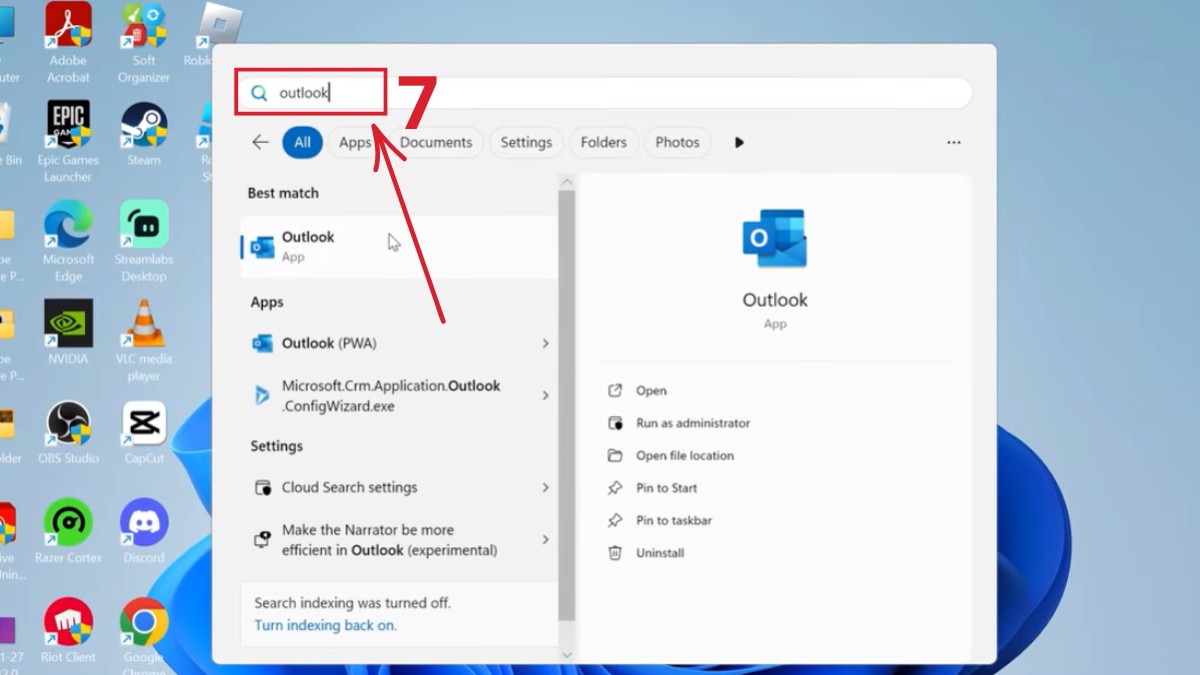The height and width of the screenshot is (675, 1200).
Task: Open CapCut desktop shortcut
Action: (144, 432)
